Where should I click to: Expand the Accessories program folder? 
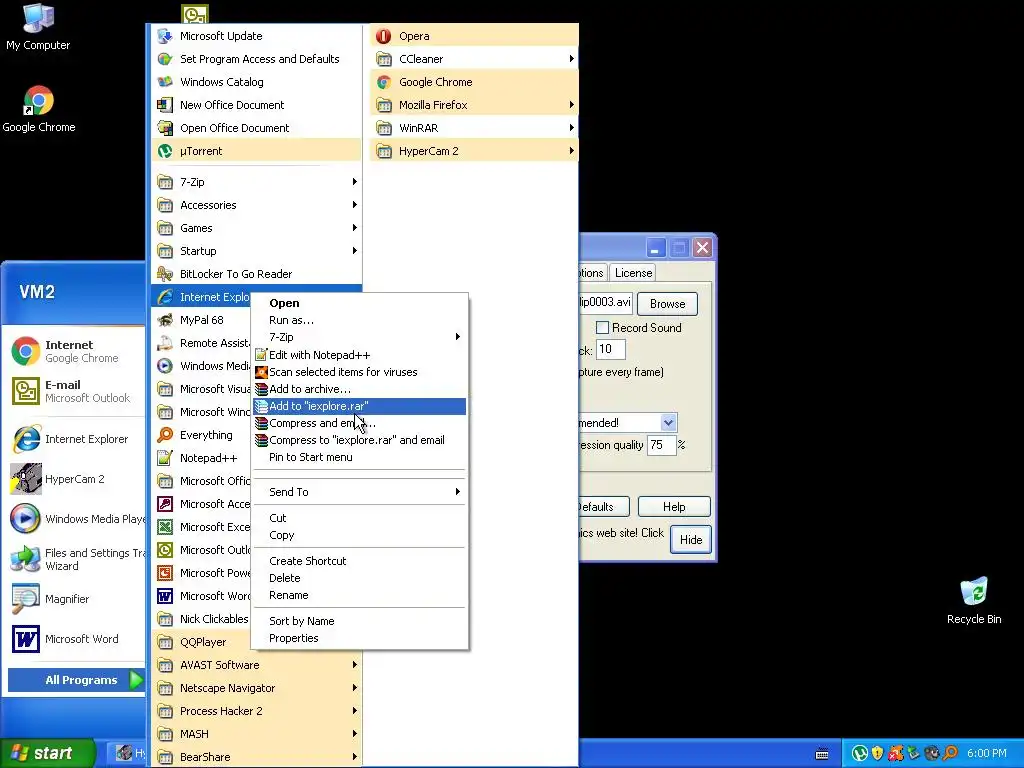tap(256, 205)
